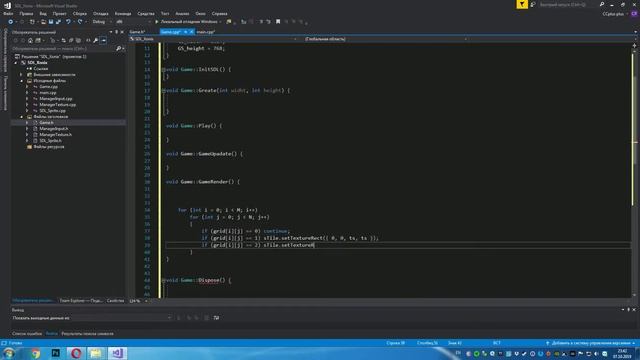The height and width of the screenshot is (360, 640).
Task: Close the Game.cpp editor tab
Action: click(191, 32)
